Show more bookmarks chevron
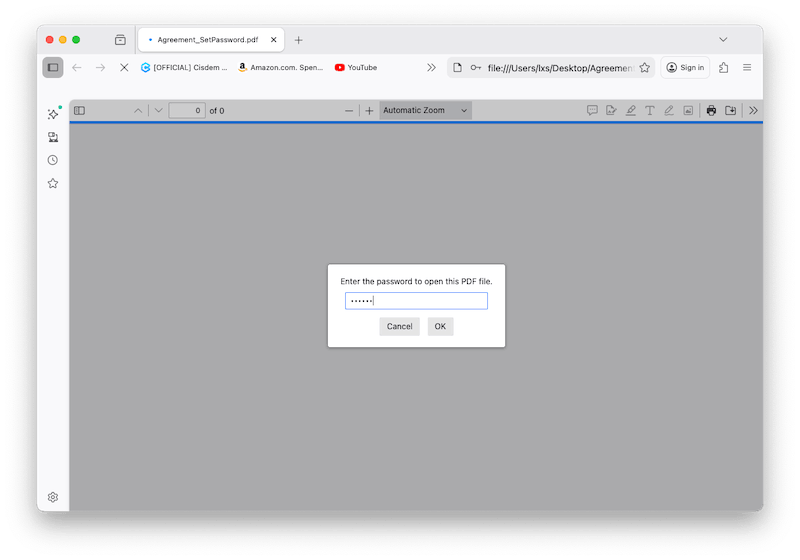 pyautogui.click(x=431, y=67)
